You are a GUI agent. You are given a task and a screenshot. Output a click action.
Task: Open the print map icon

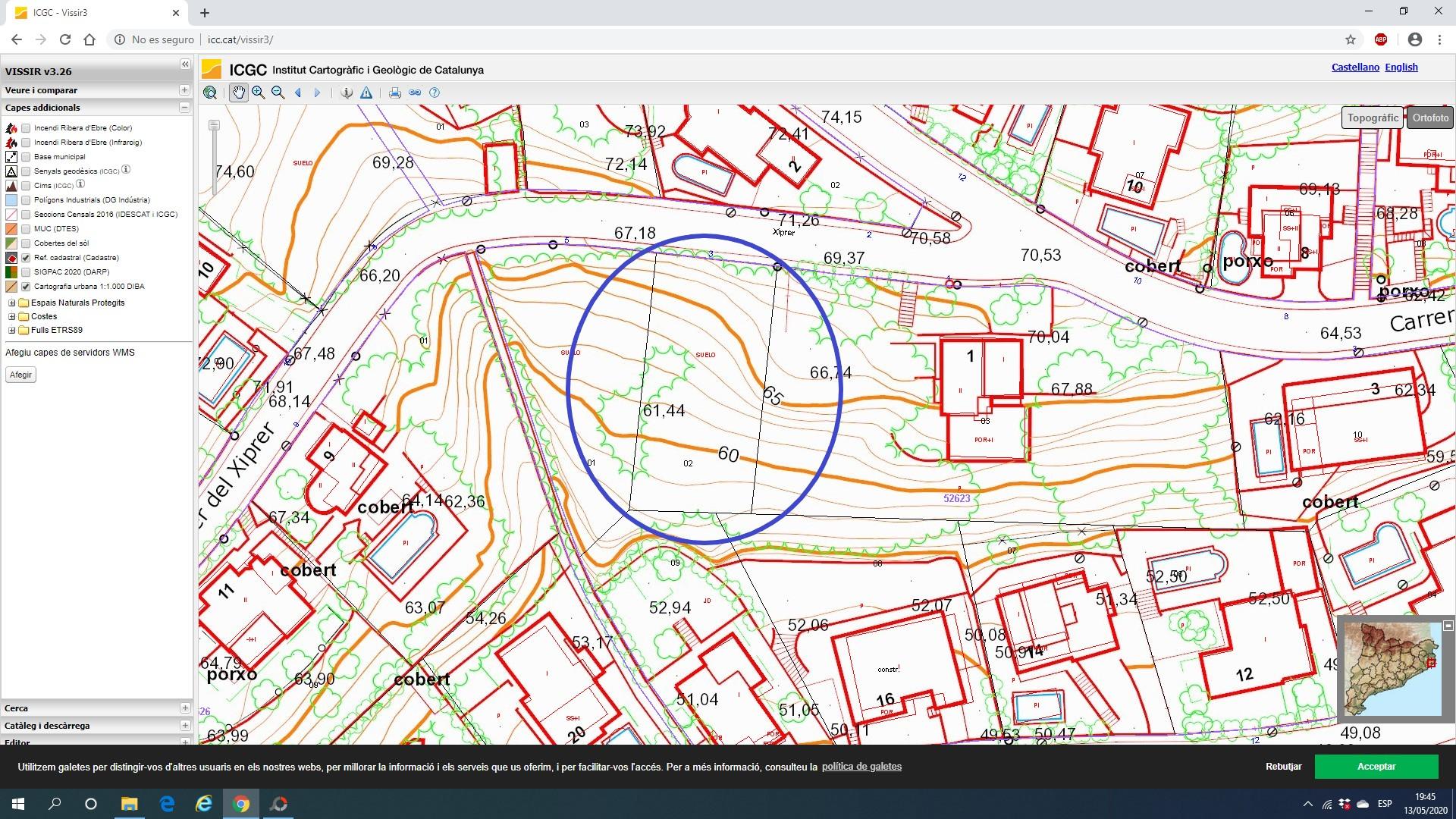[394, 93]
